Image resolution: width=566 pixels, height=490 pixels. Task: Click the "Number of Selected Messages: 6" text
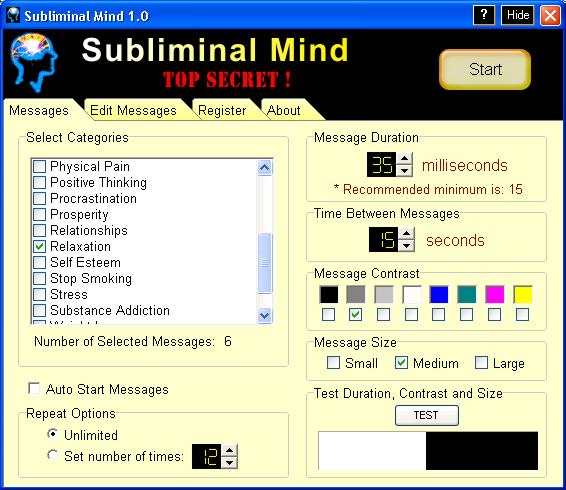coord(133,341)
